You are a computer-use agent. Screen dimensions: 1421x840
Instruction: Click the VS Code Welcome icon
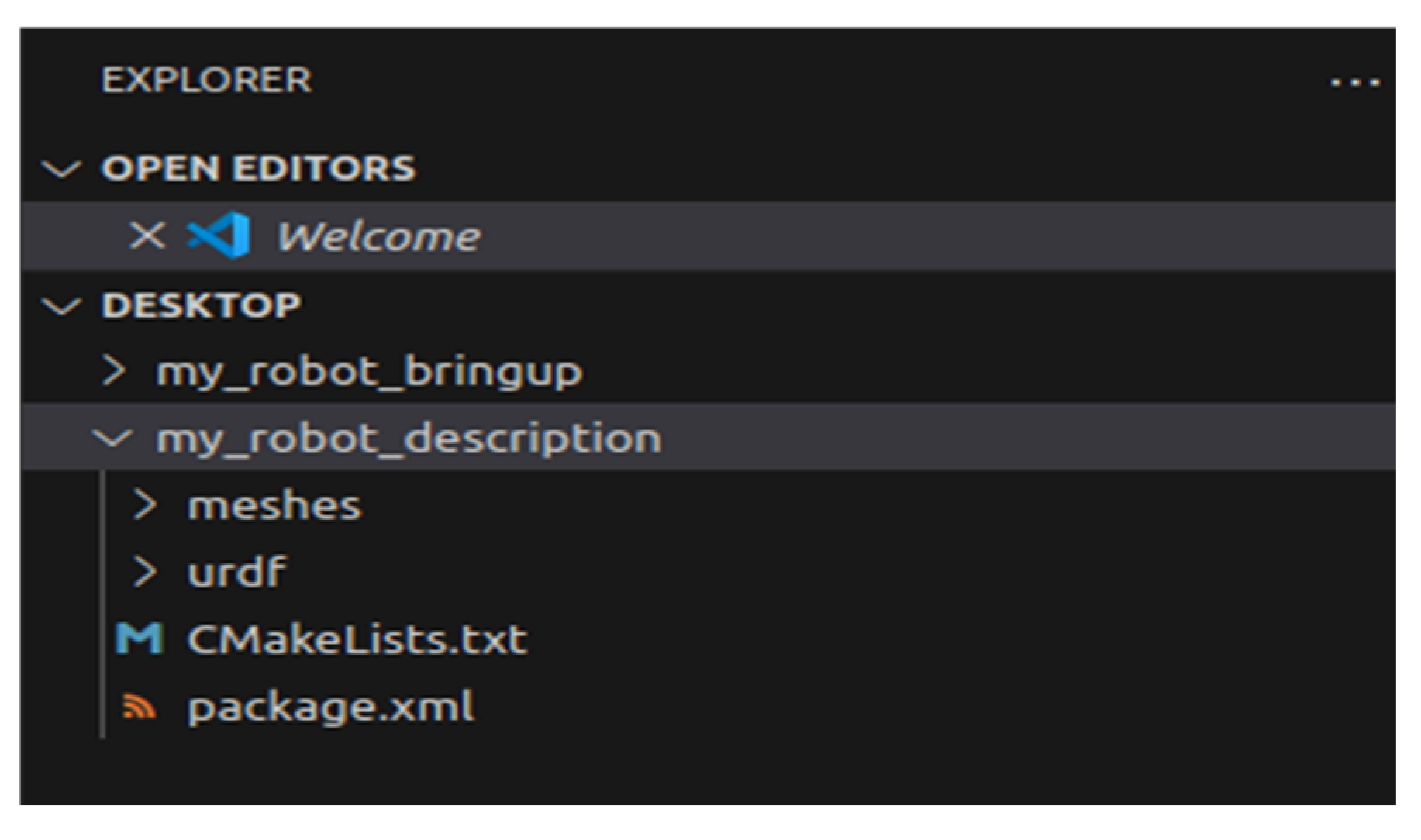[x=219, y=236]
